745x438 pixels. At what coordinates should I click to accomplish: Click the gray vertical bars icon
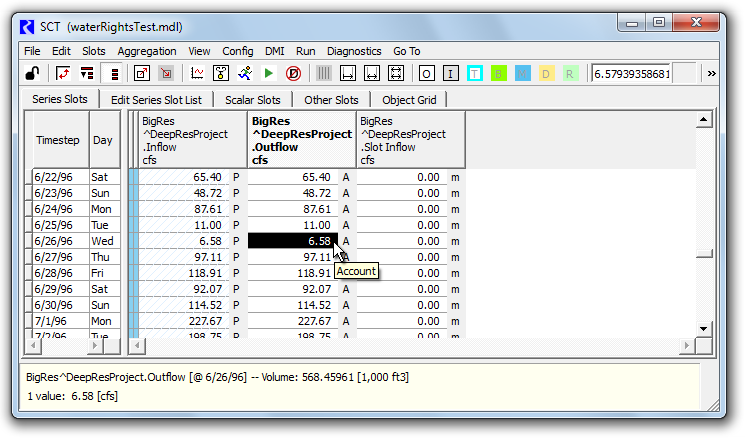click(324, 74)
